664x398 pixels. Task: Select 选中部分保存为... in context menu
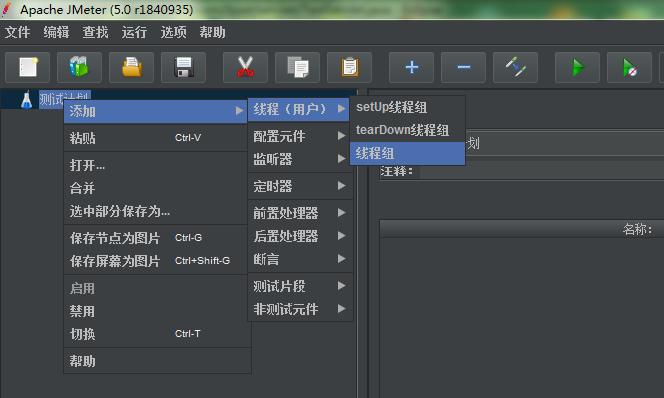click(155, 211)
